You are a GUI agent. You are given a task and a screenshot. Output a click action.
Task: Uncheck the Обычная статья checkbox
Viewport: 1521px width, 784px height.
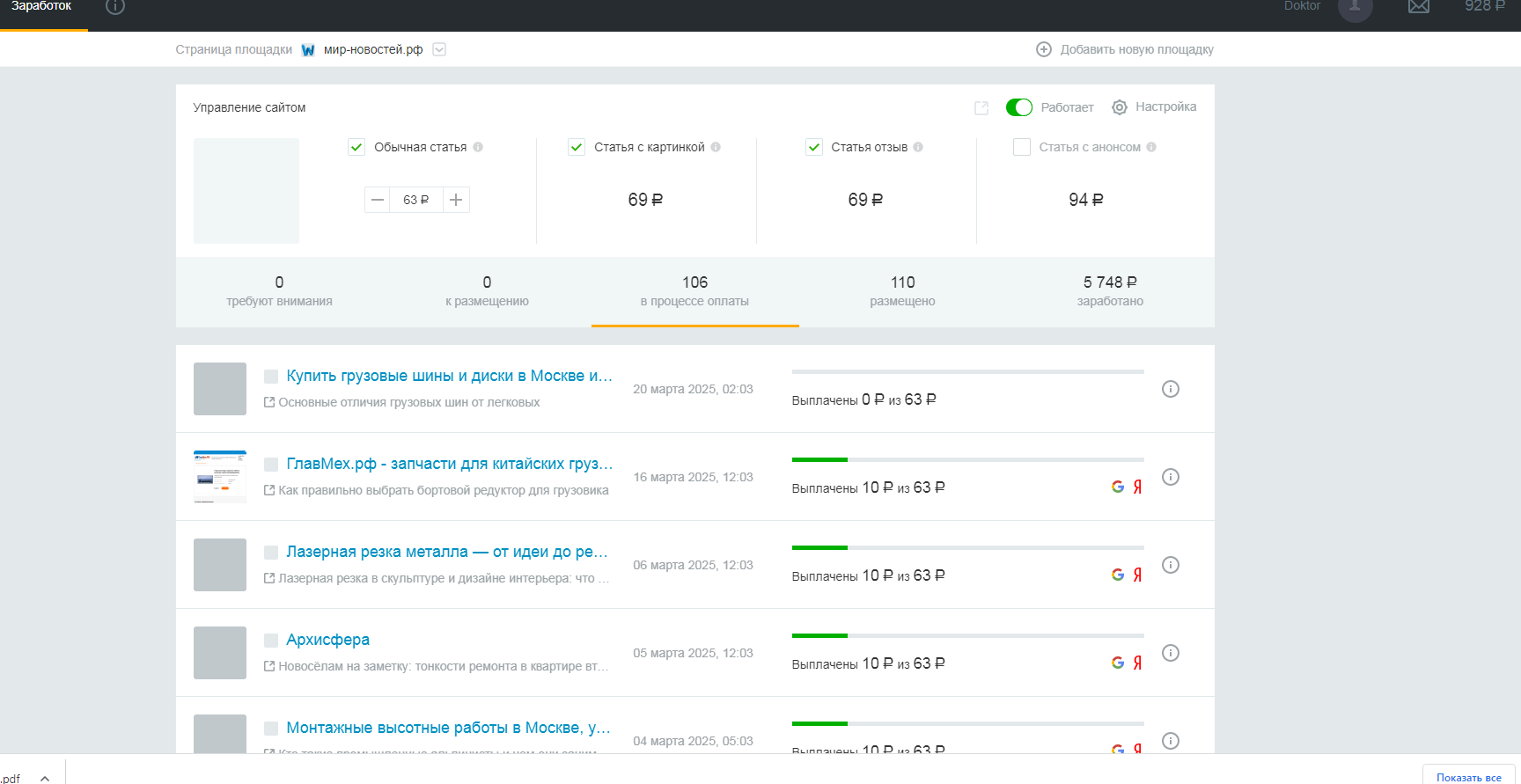pyautogui.click(x=356, y=147)
